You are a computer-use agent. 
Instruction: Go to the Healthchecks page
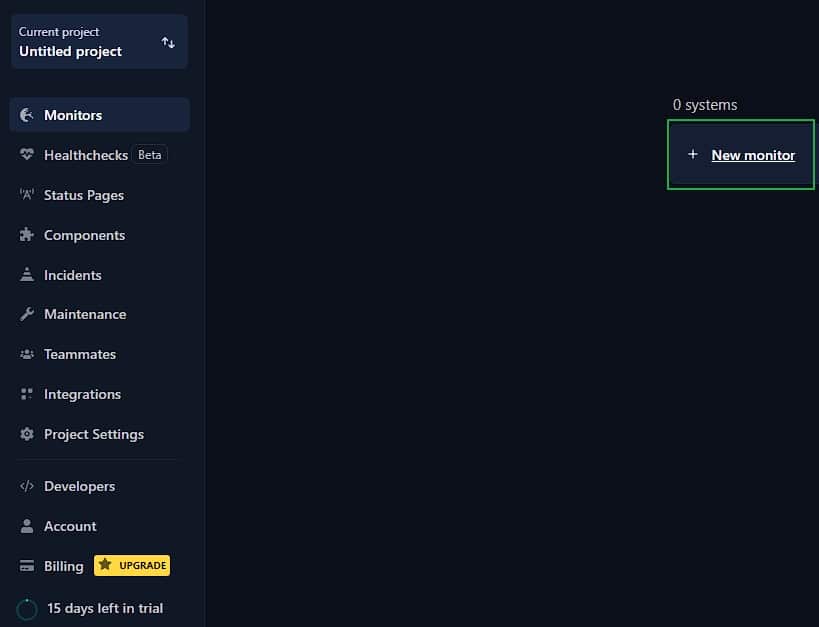tap(85, 155)
